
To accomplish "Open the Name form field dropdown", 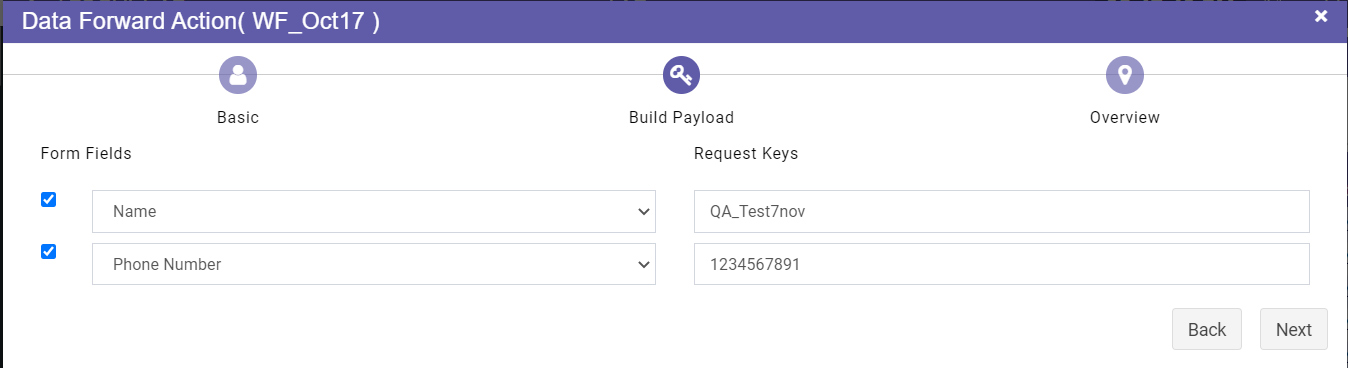I will (374, 212).
